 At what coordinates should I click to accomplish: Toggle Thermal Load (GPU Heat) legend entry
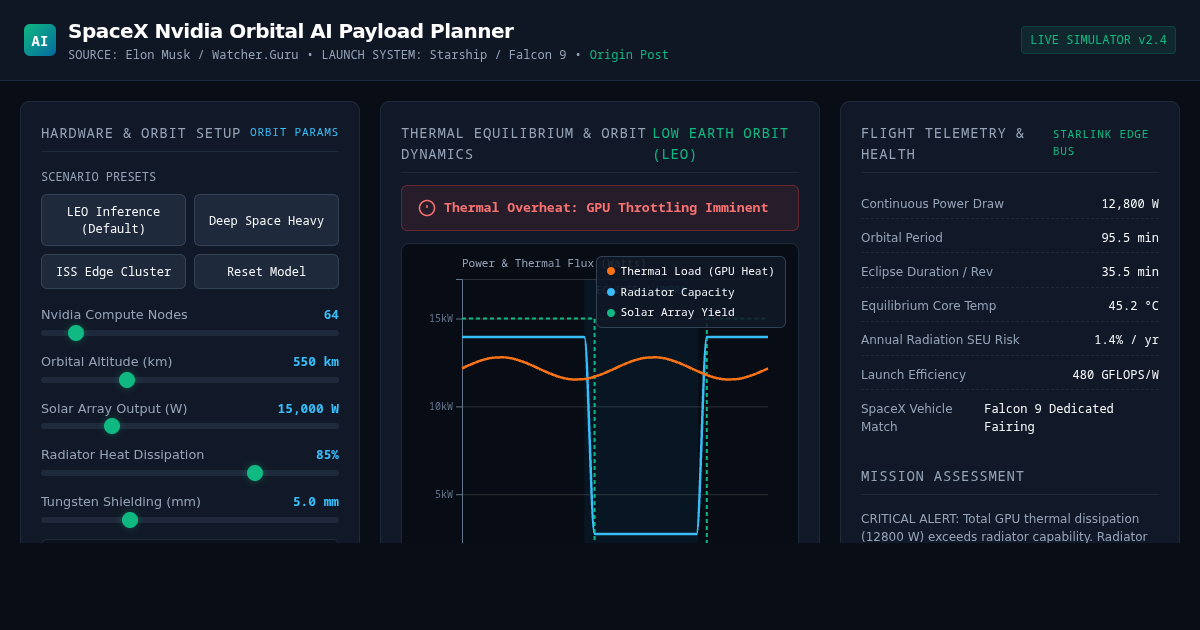[x=690, y=271]
